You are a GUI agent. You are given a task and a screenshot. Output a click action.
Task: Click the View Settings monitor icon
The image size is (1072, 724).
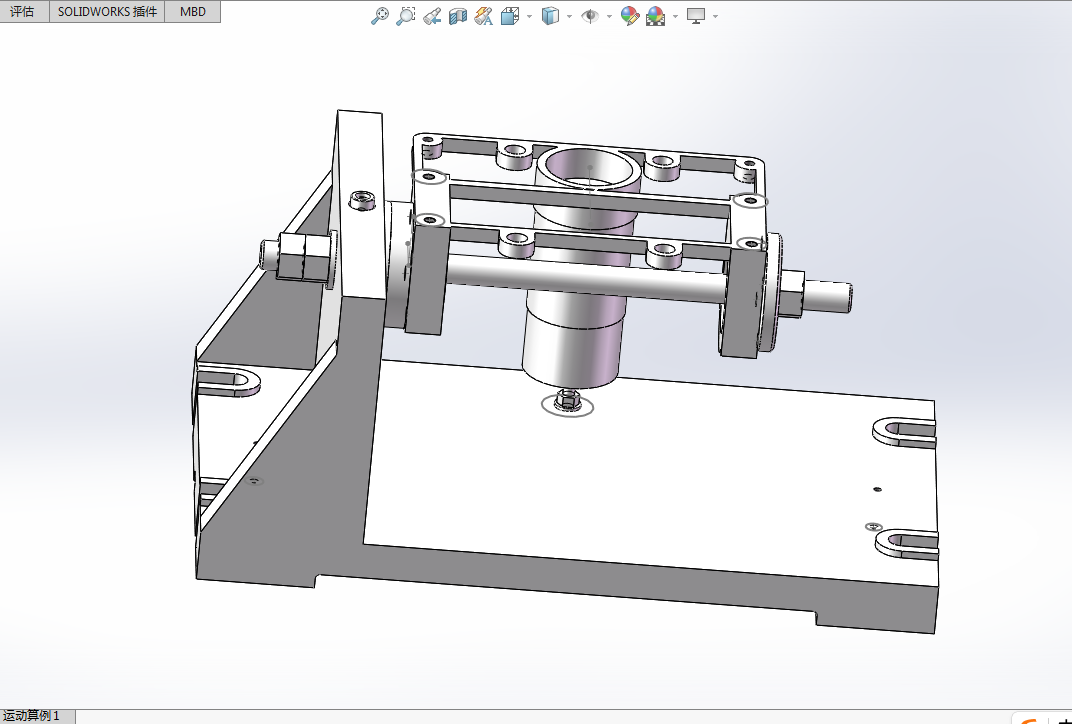[x=696, y=16]
